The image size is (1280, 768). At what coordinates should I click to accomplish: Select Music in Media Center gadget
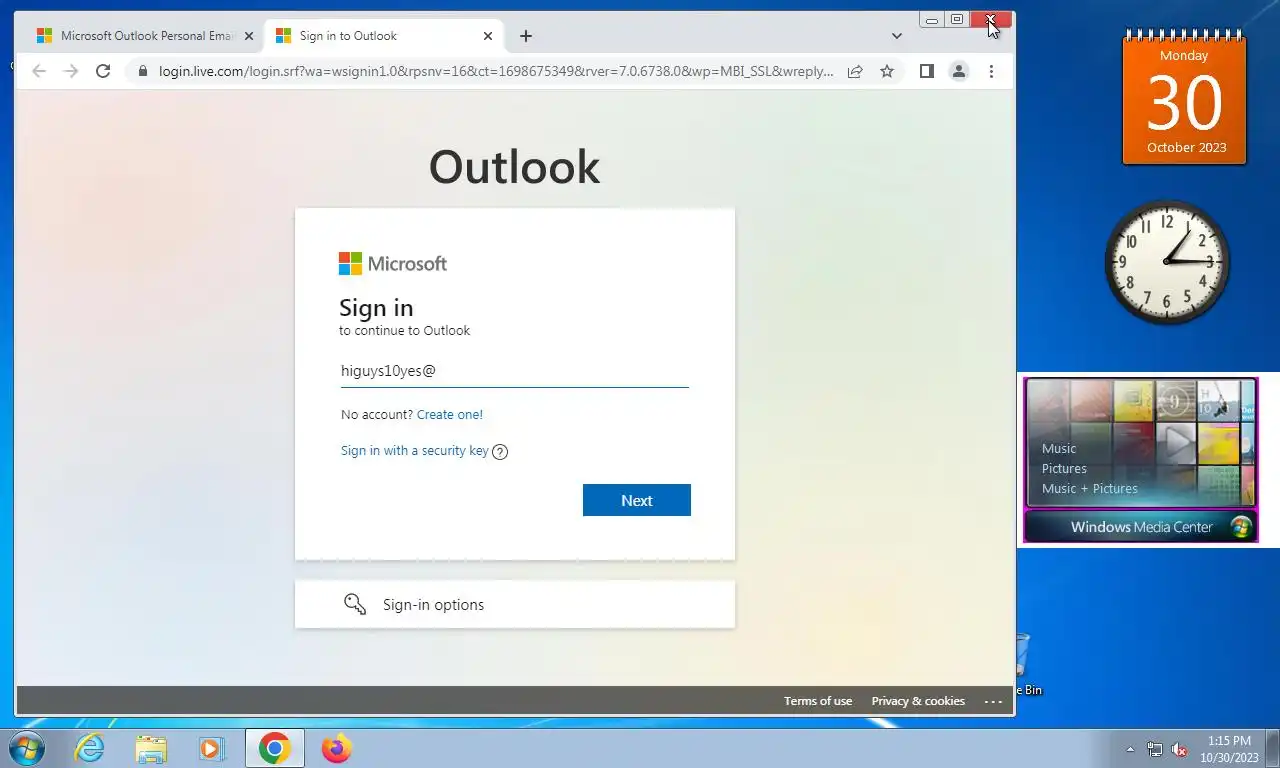pyautogui.click(x=1059, y=448)
